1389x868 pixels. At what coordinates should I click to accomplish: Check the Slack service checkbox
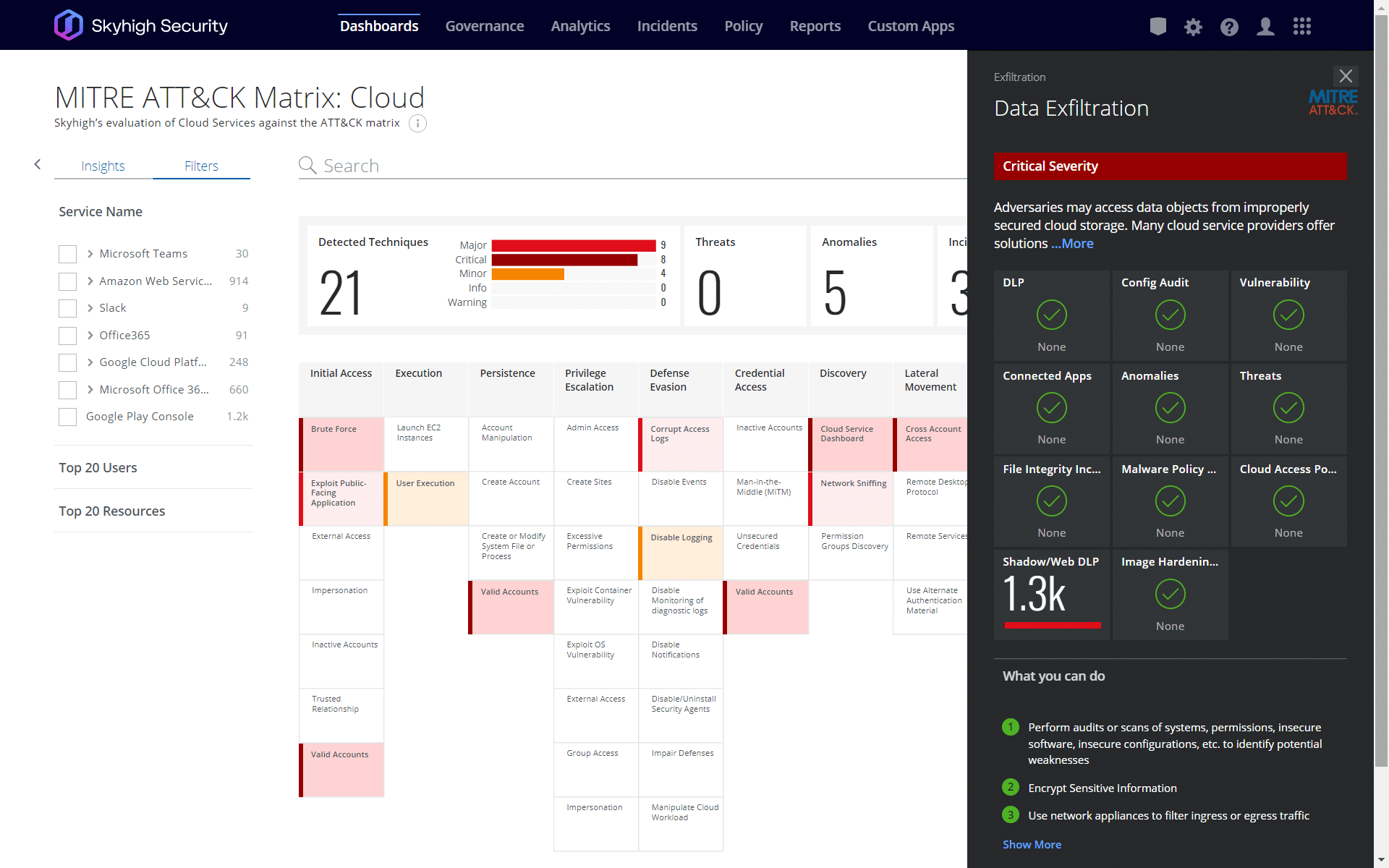coord(67,308)
